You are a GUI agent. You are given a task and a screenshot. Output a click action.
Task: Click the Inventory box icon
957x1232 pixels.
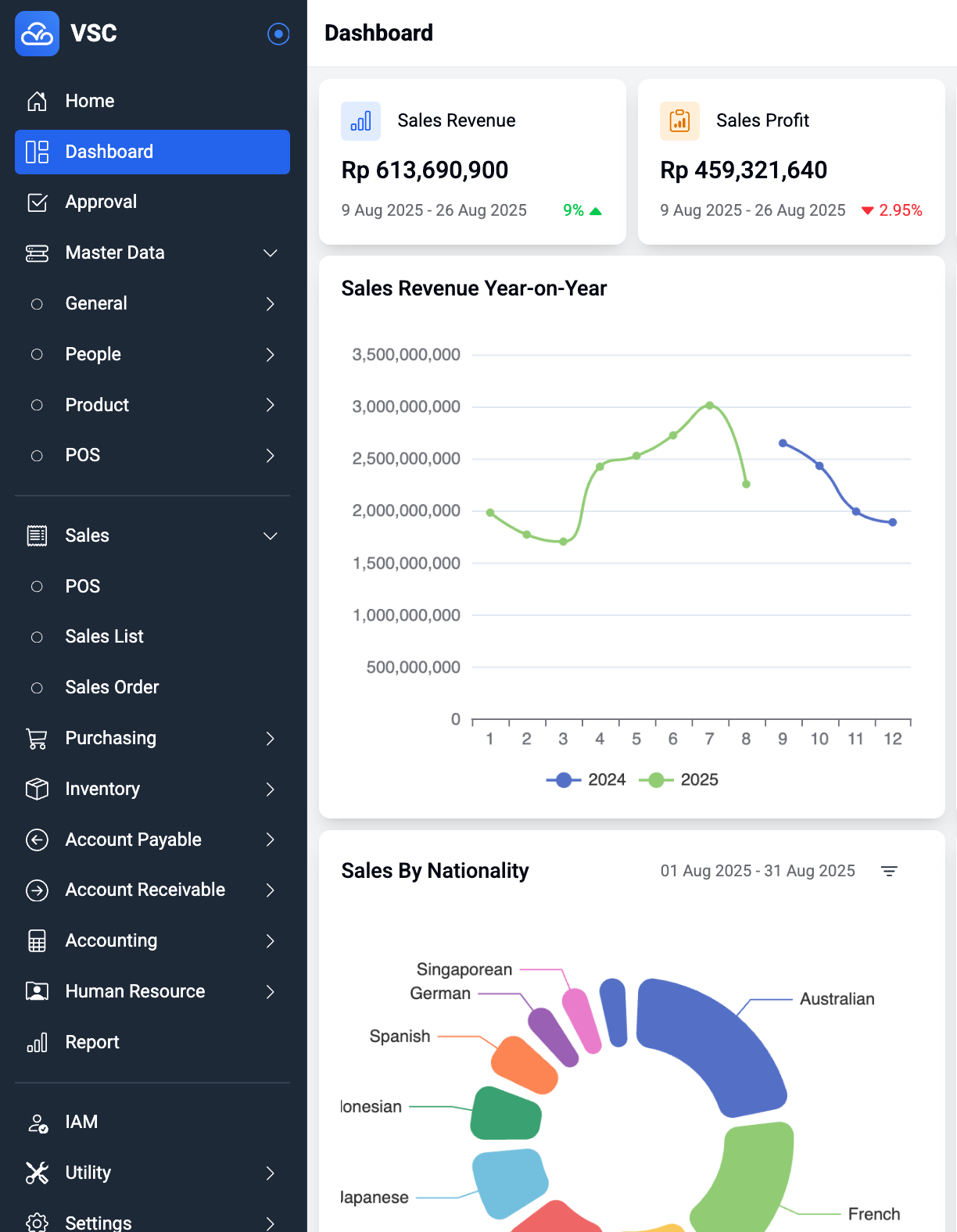point(37,789)
